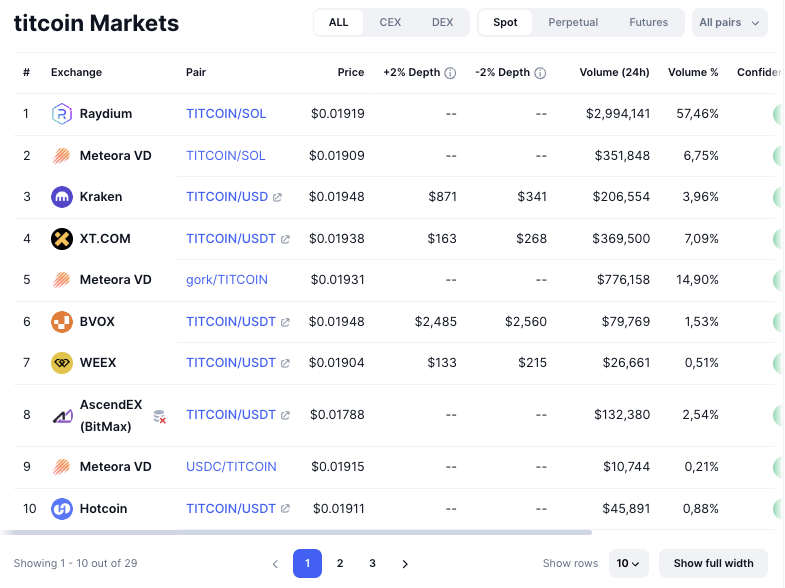Image resolution: width=785 pixels, height=588 pixels.
Task: Click external link icon beside Kraken TITCOIN/USD
Action: tap(277, 197)
